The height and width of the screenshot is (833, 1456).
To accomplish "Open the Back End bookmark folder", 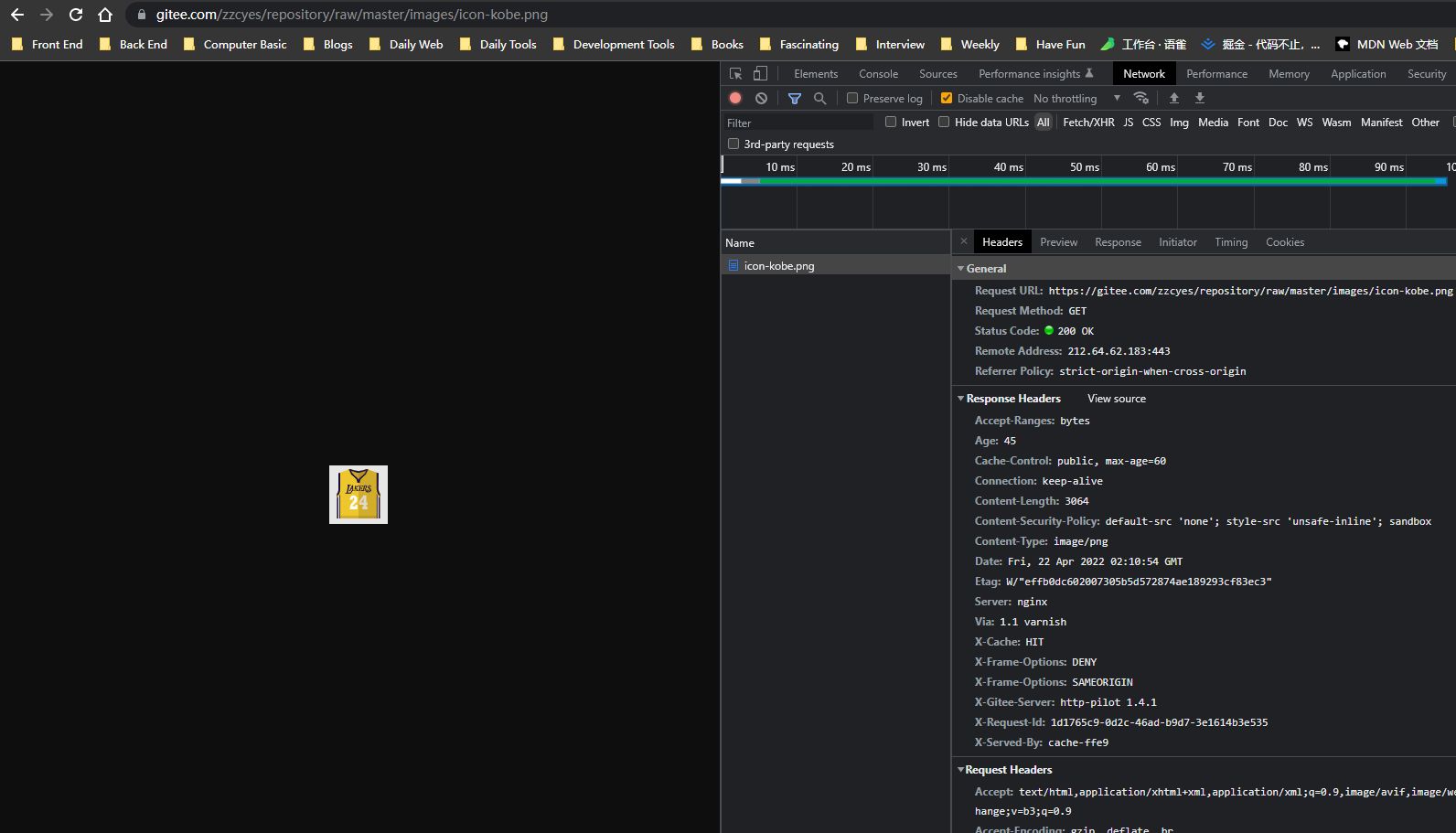I will (x=133, y=44).
